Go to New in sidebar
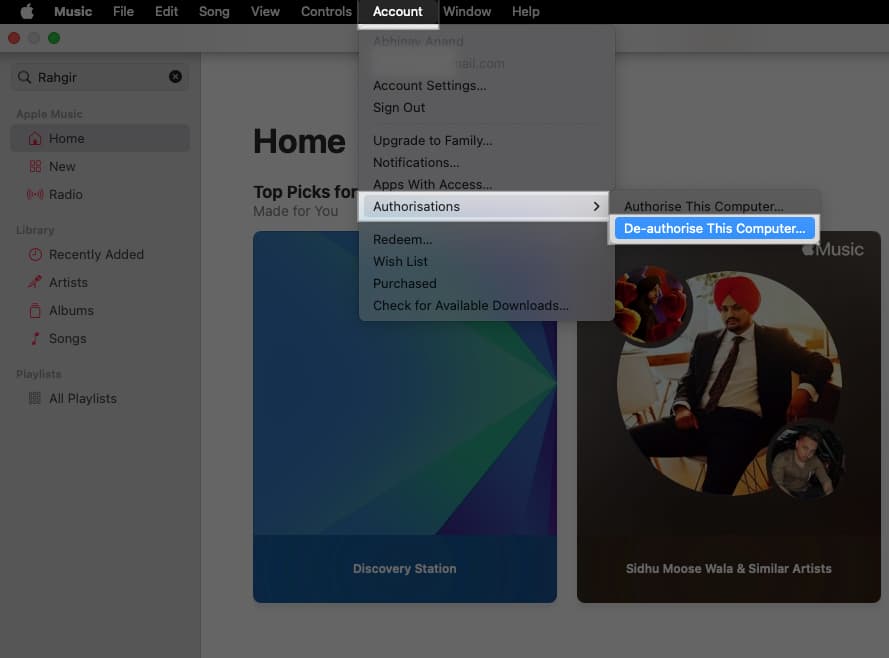The image size is (889, 658). point(100,166)
